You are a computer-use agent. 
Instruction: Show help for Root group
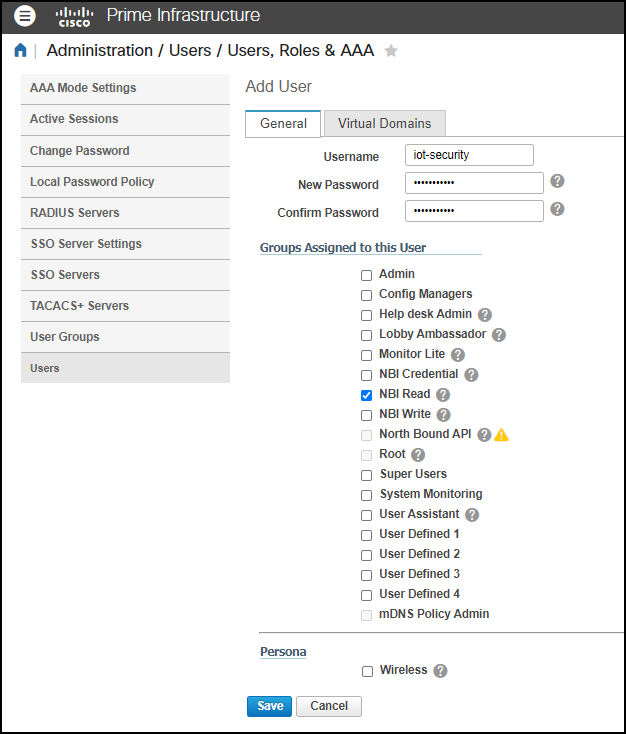coord(418,455)
